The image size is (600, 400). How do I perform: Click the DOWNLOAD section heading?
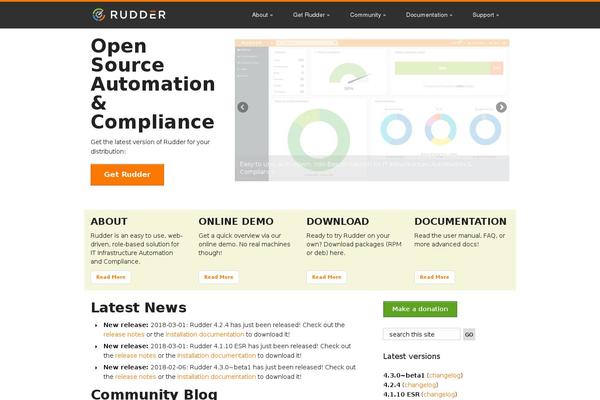pos(338,222)
